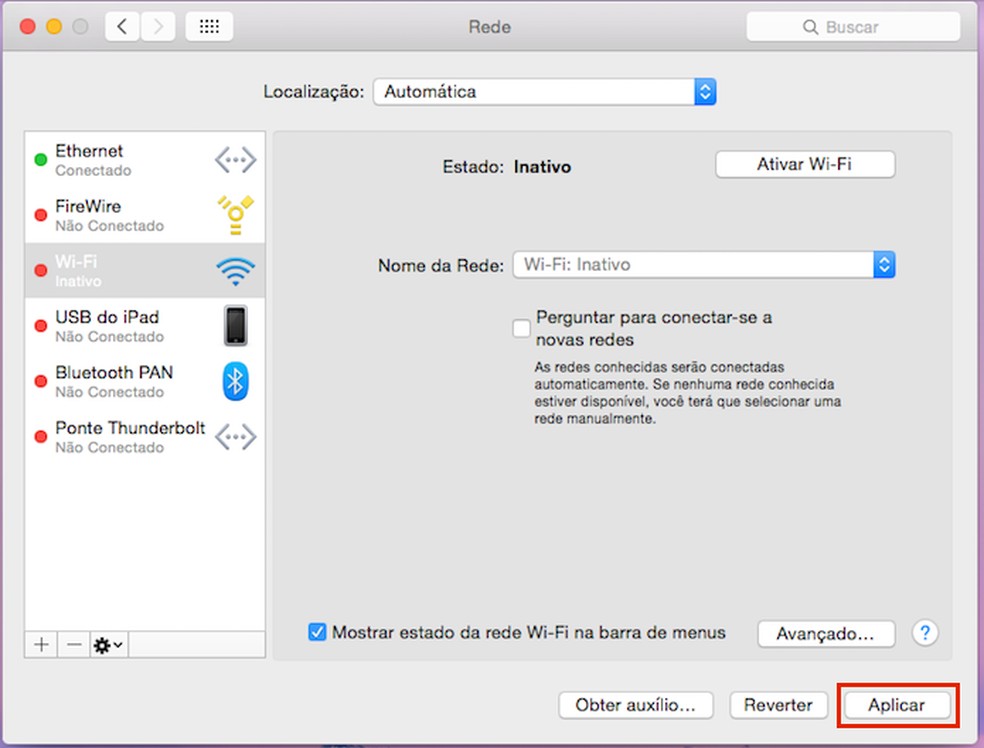Image resolution: width=984 pixels, height=748 pixels.
Task: Click the Bluetooth PAN icon
Action: [x=235, y=381]
